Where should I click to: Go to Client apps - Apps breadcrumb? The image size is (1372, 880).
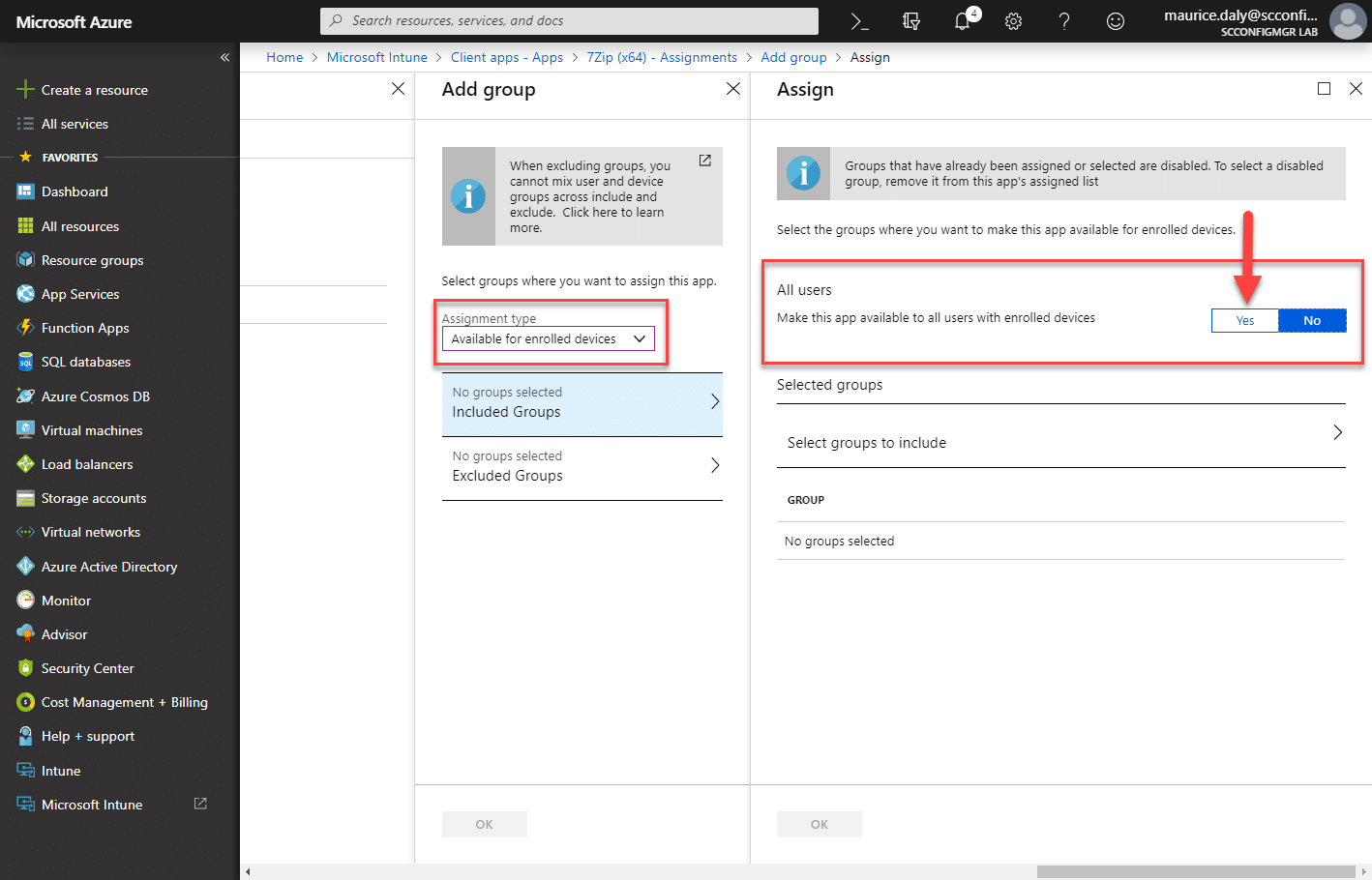click(x=507, y=57)
